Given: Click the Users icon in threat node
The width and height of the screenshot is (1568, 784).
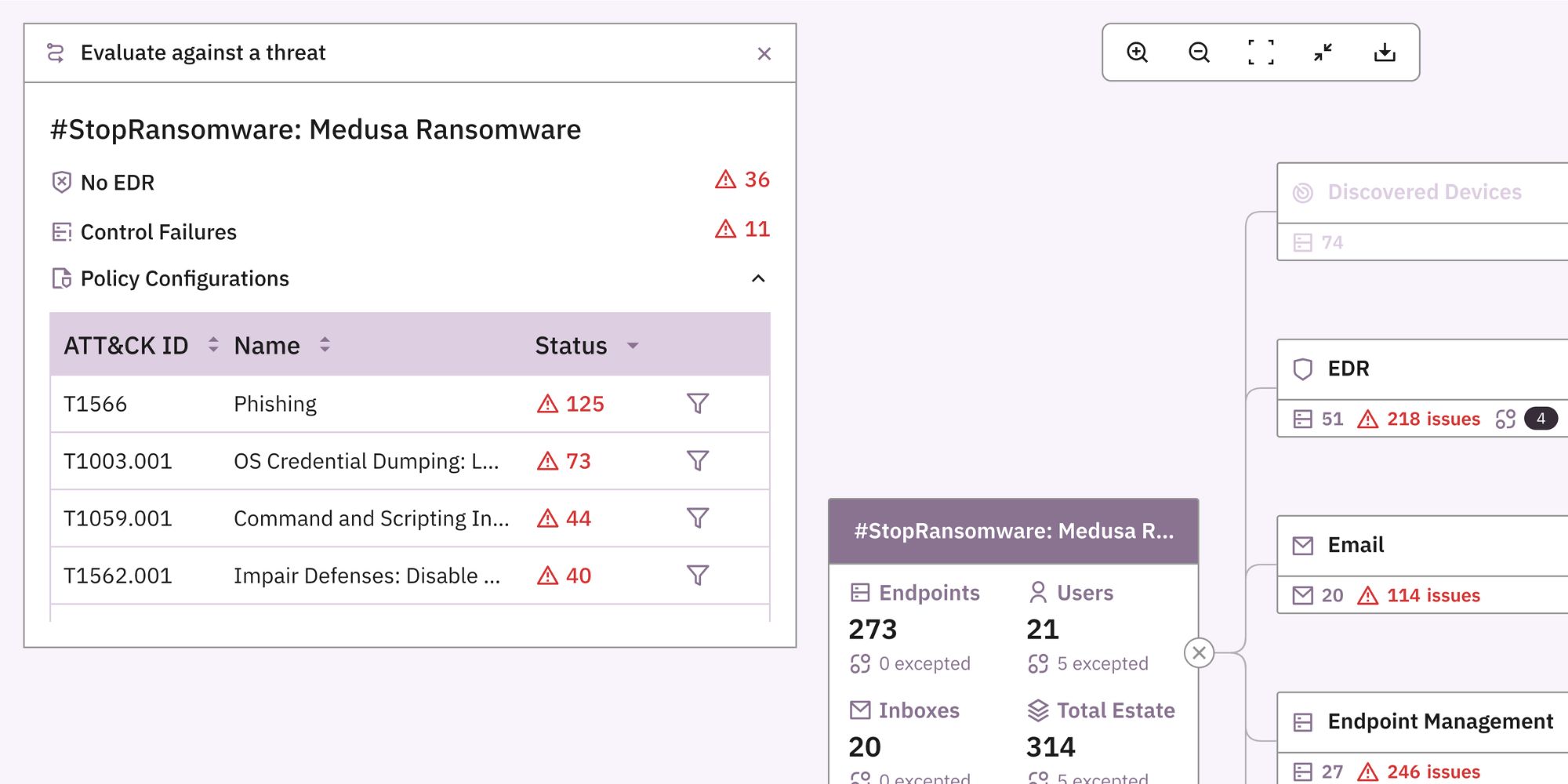Looking at the screenshot, I should tap(1038, 592).
